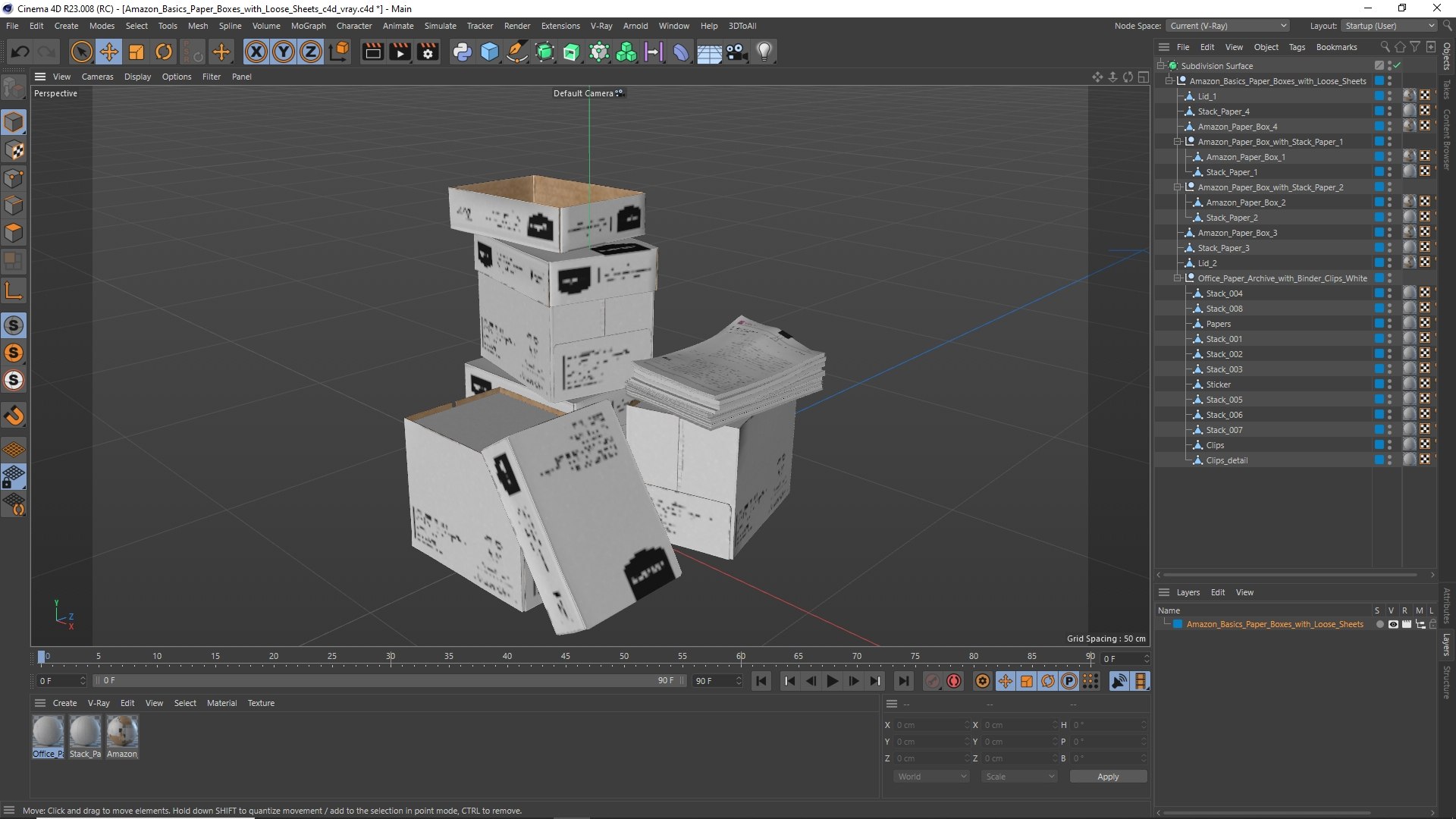Click the Spline Pen tool icon
The height and width of the screenshot is (819, 1456).
pos(517,52)
